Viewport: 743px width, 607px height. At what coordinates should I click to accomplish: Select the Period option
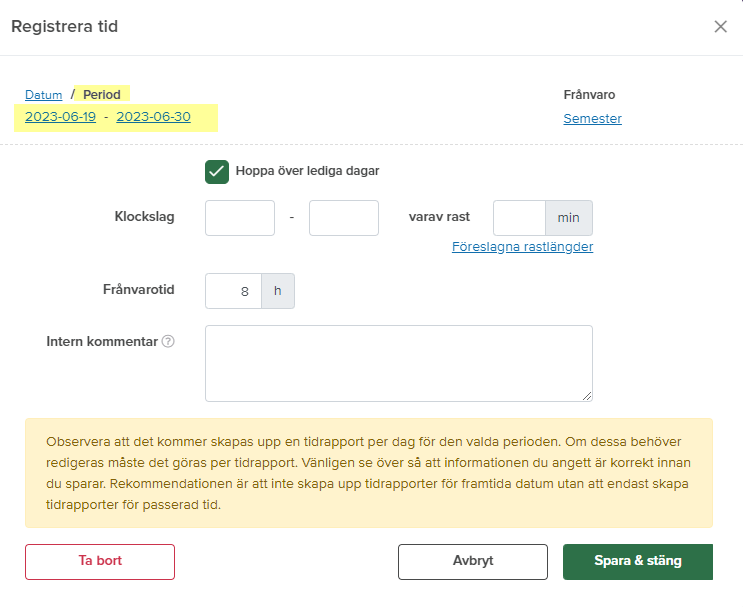pos(102,95)
